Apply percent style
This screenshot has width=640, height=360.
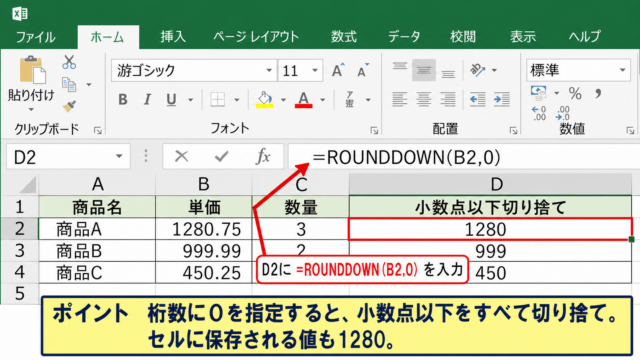pos(575,93)
